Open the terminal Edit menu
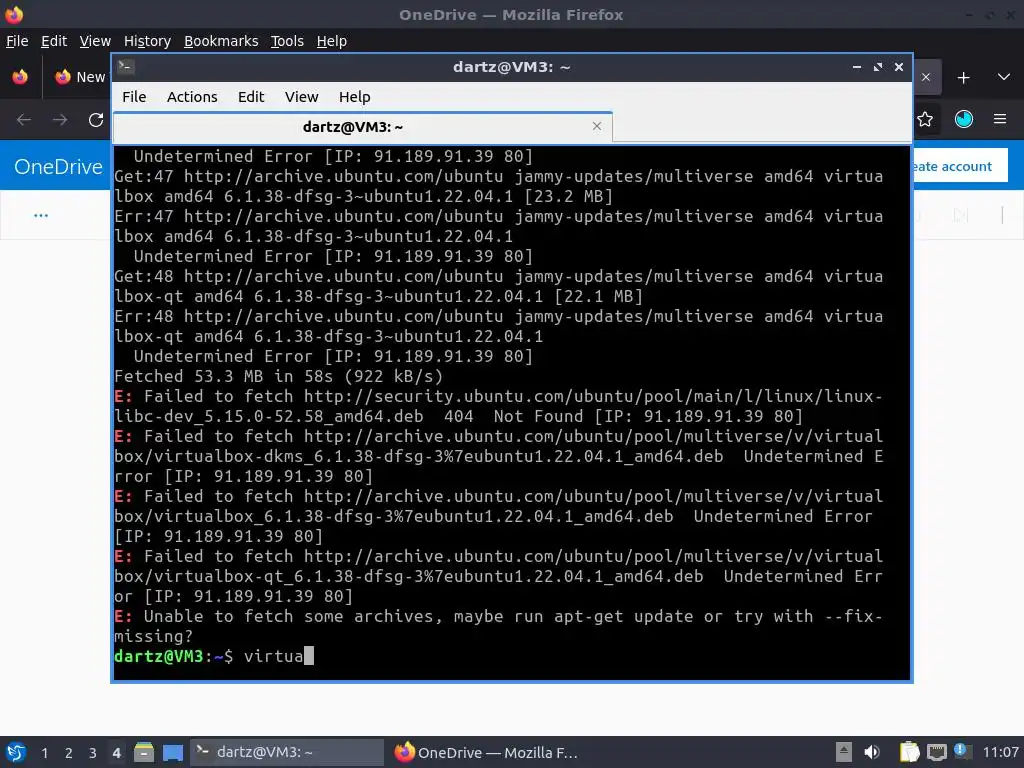The image size is (1024, 768). pyautogui.click(x=251, y=97)
